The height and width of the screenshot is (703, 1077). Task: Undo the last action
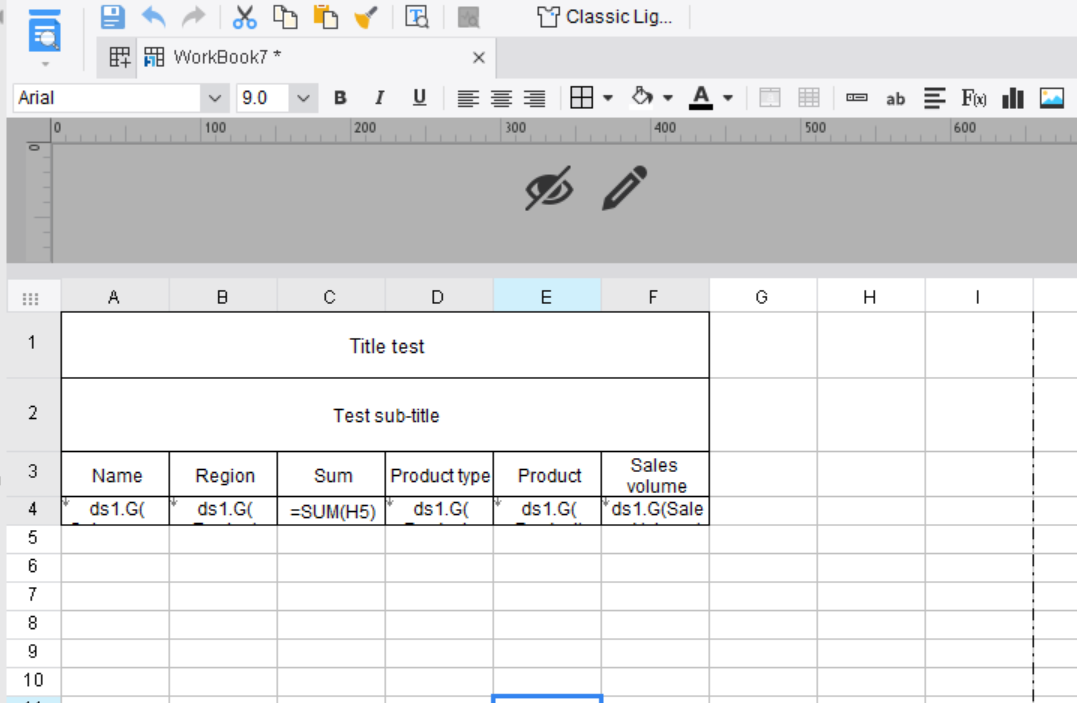(153, 16)
